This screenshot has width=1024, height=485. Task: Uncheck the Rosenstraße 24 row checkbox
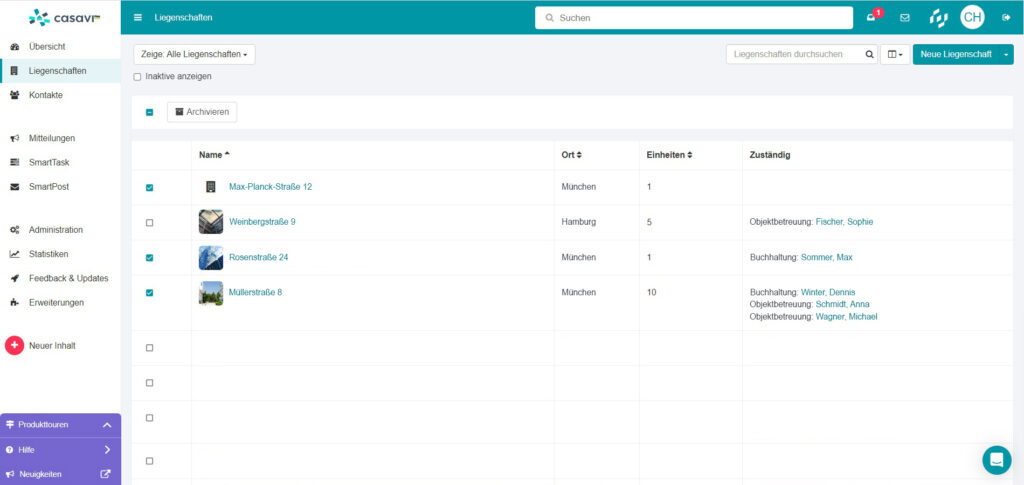[x=150, y=257]
